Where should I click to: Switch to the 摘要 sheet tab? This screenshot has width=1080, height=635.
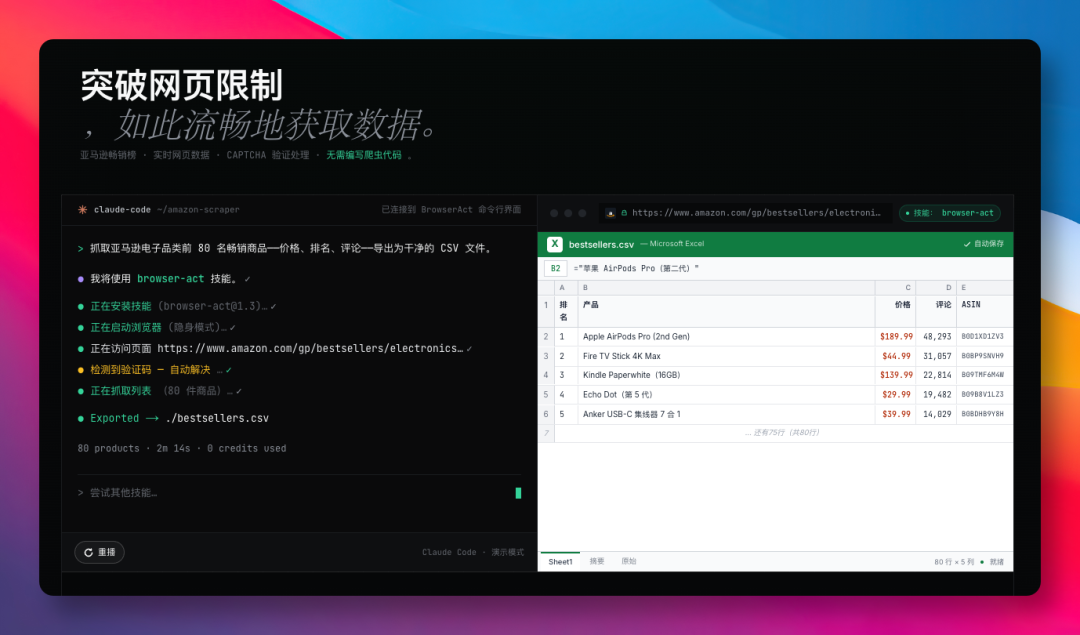596,561
